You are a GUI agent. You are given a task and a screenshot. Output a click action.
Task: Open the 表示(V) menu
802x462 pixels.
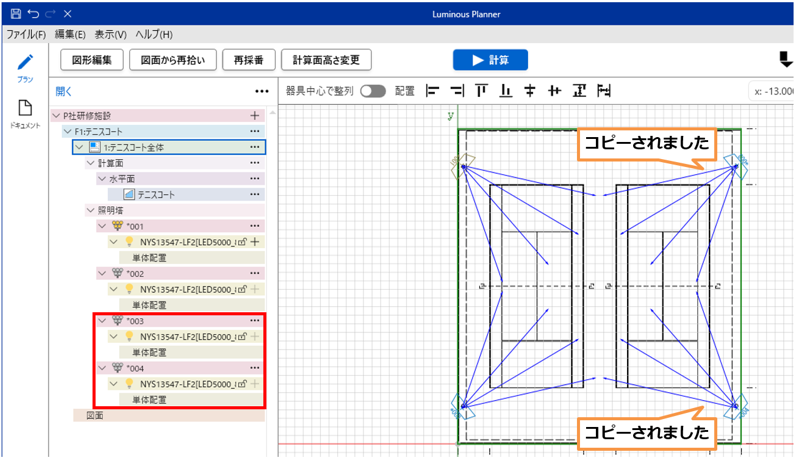(x=111, y=34)
